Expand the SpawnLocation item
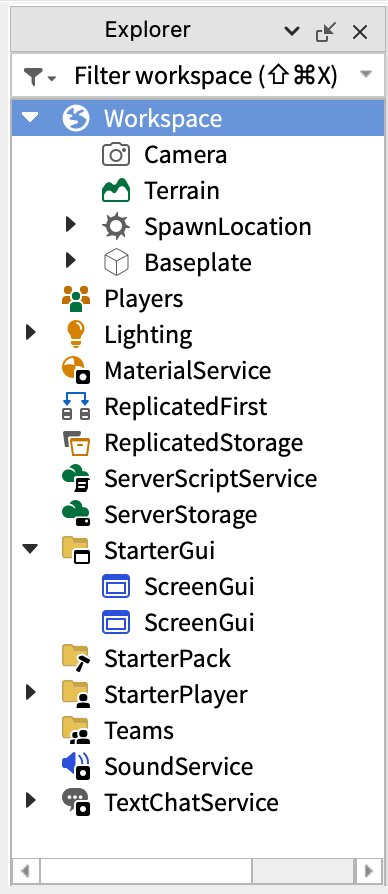388x894 pixels. (x=71, y=225)
